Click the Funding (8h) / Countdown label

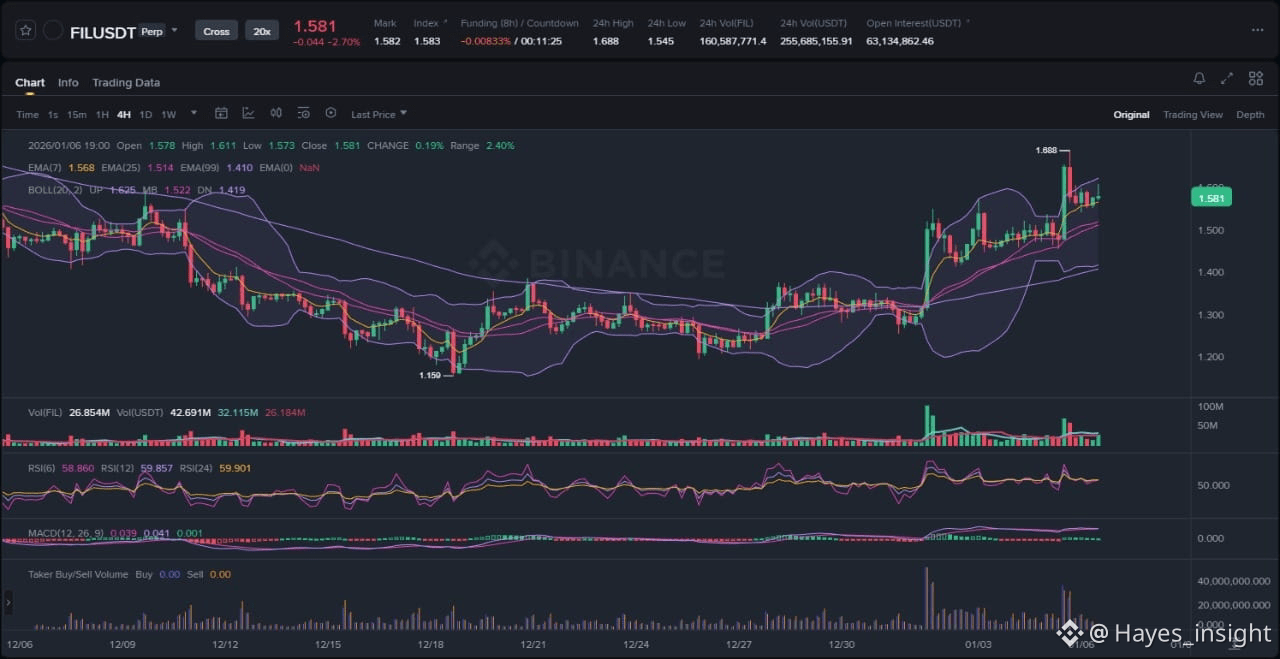(519, 23)
